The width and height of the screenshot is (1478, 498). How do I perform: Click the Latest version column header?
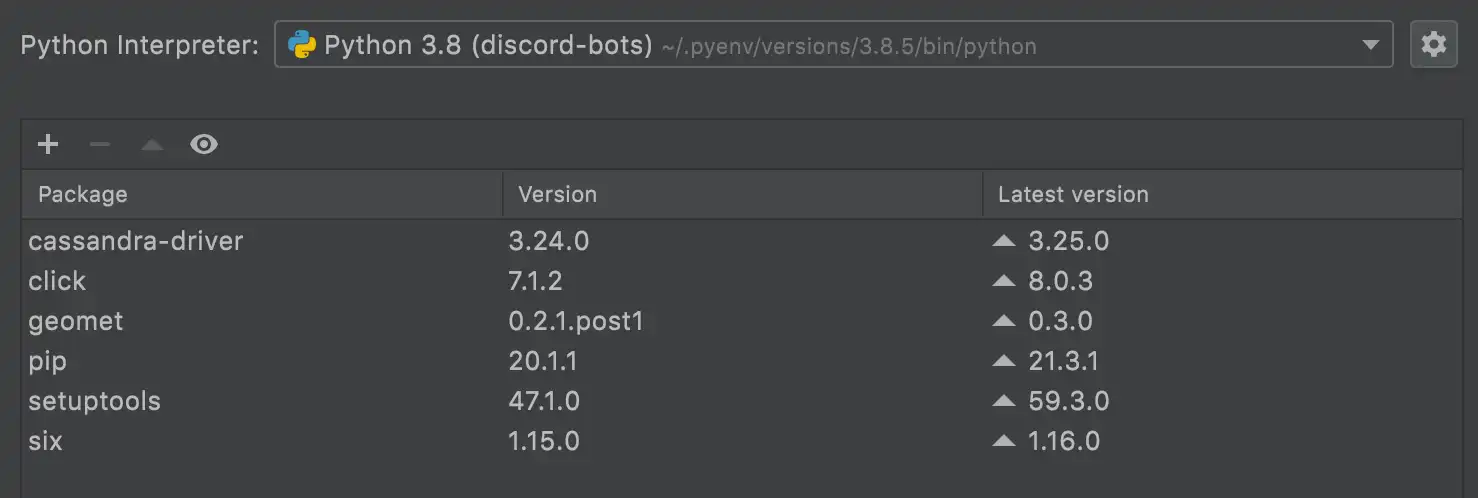point(1223,194)
